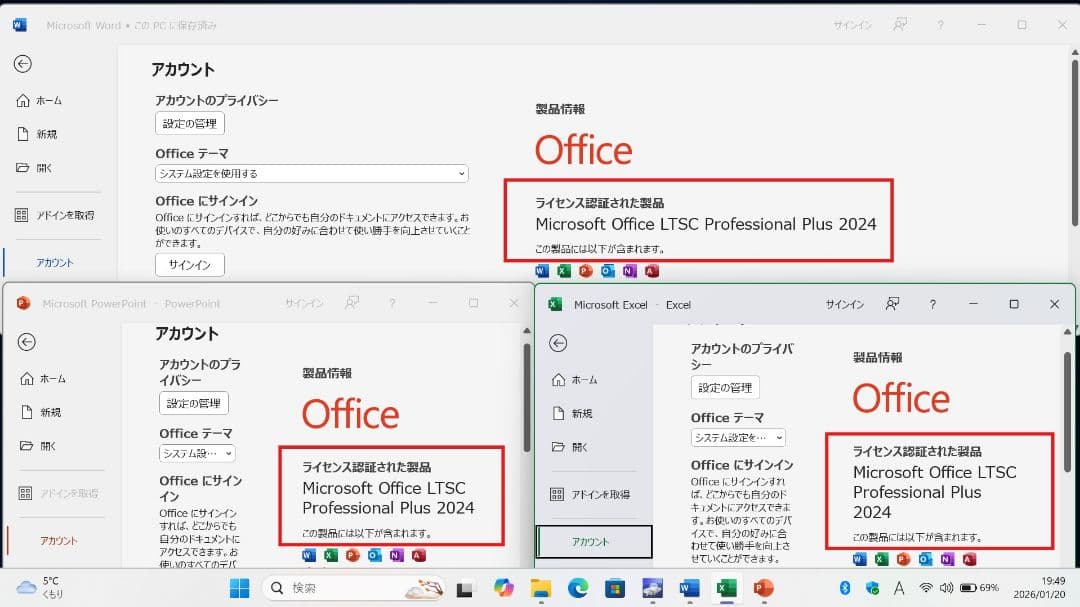
Task: Open Excel from the Windows taskbar
Action: [x=726, y=590]
